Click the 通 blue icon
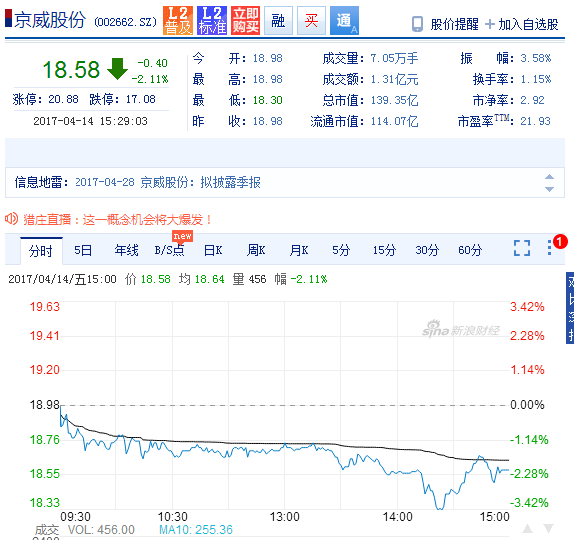 pos(344,21)
